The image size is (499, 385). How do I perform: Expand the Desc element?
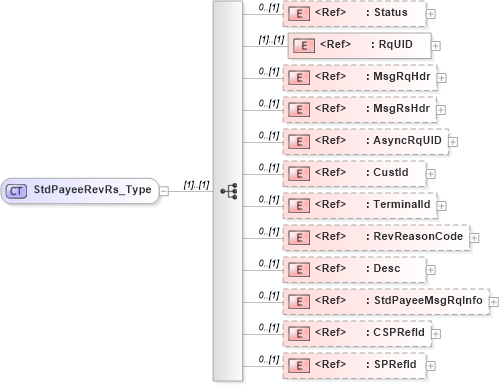pos(431,270)
